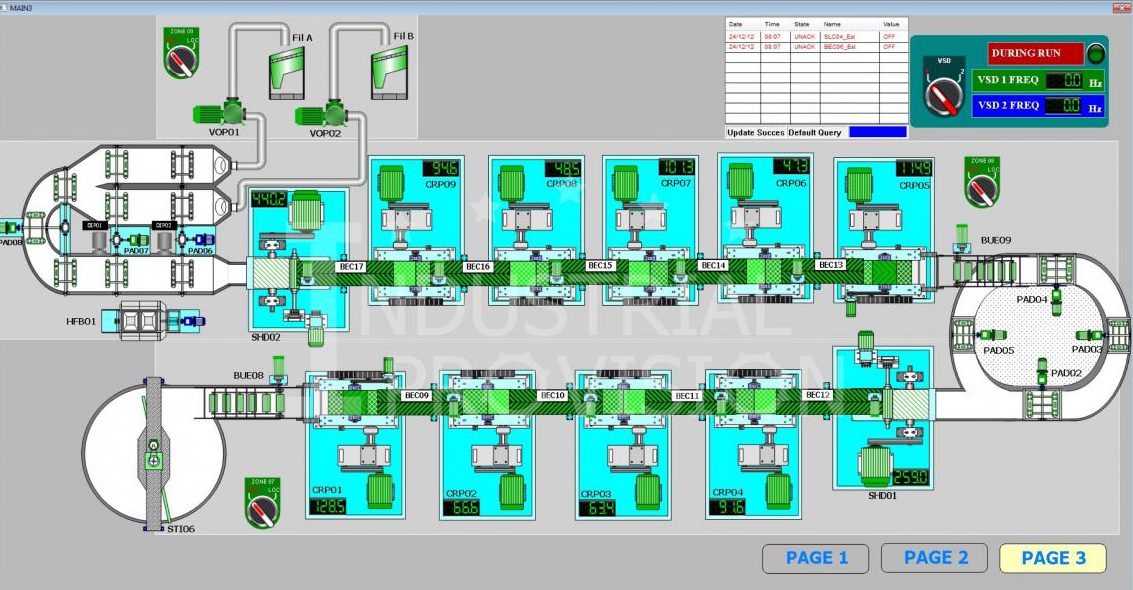Select the first alarm row SLC04_Ext

817,35
